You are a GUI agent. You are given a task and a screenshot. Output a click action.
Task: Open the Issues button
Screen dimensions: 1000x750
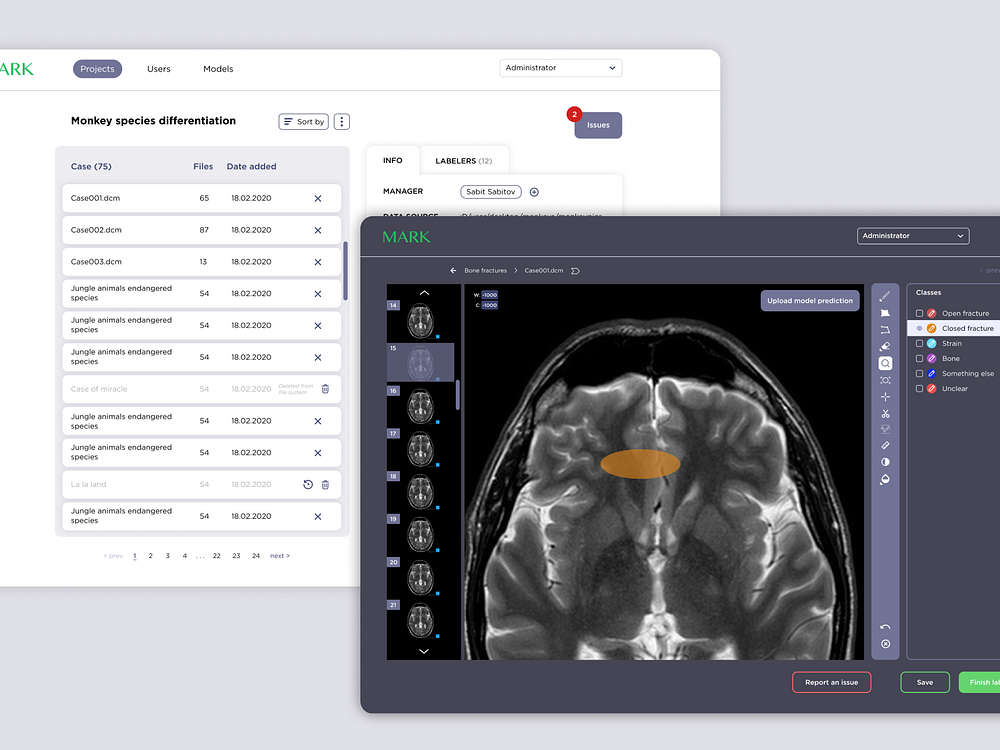[x=598, y=125]
